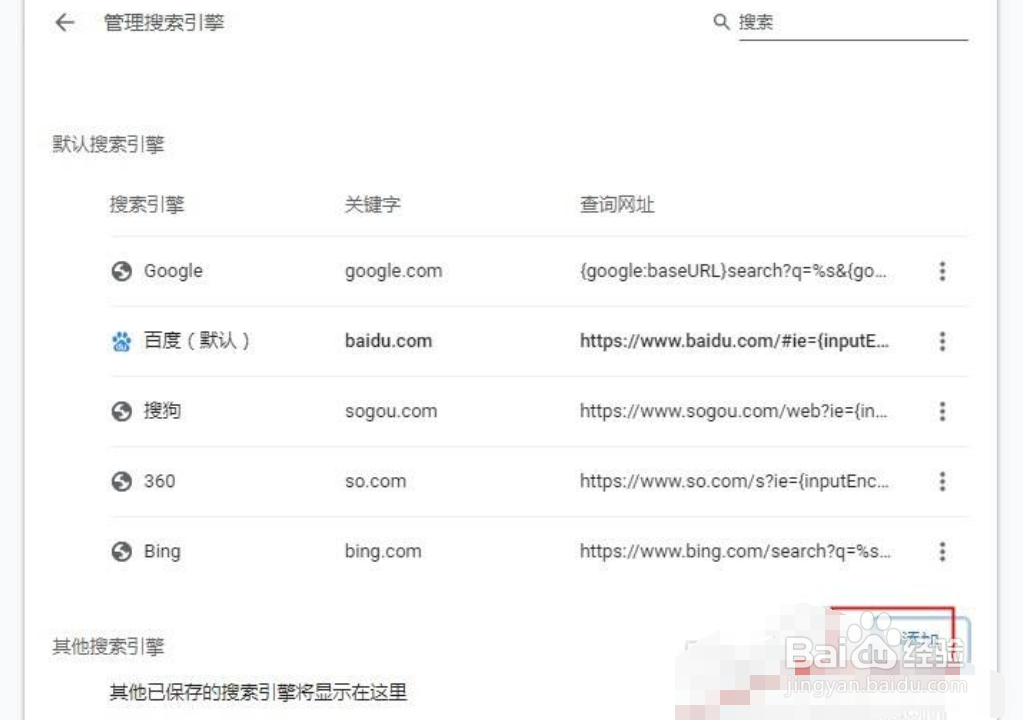
Task: Select the Google engine name
Action: click(174, 271)
